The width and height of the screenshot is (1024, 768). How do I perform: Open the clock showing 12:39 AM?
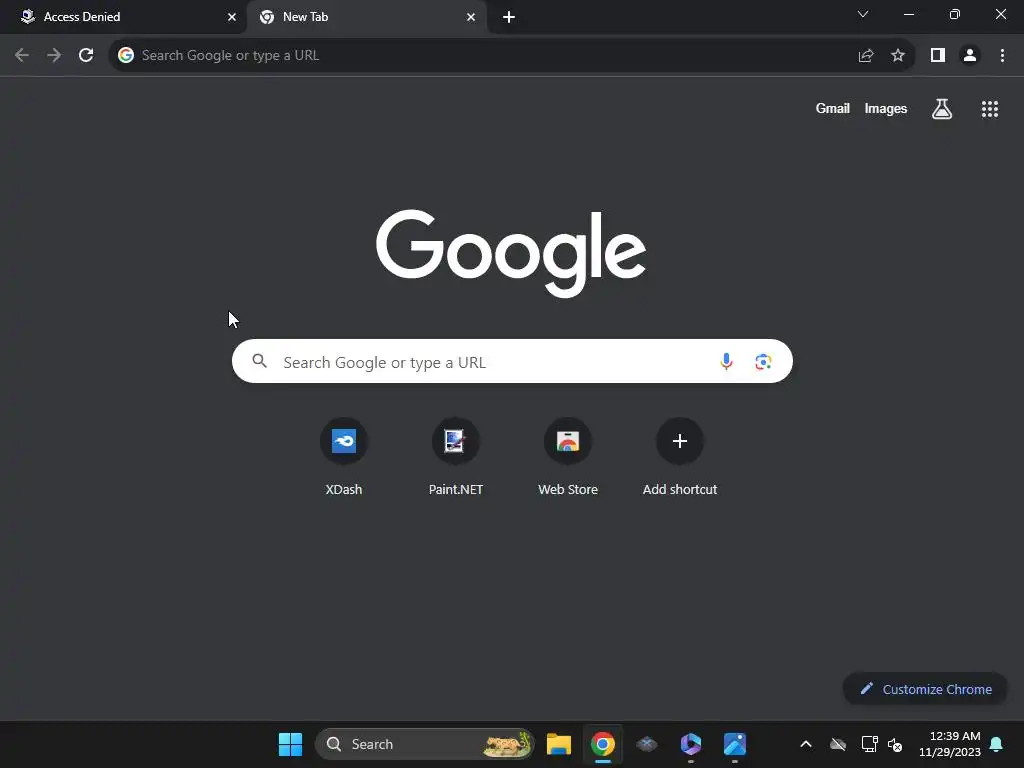[x=950, y=744]
